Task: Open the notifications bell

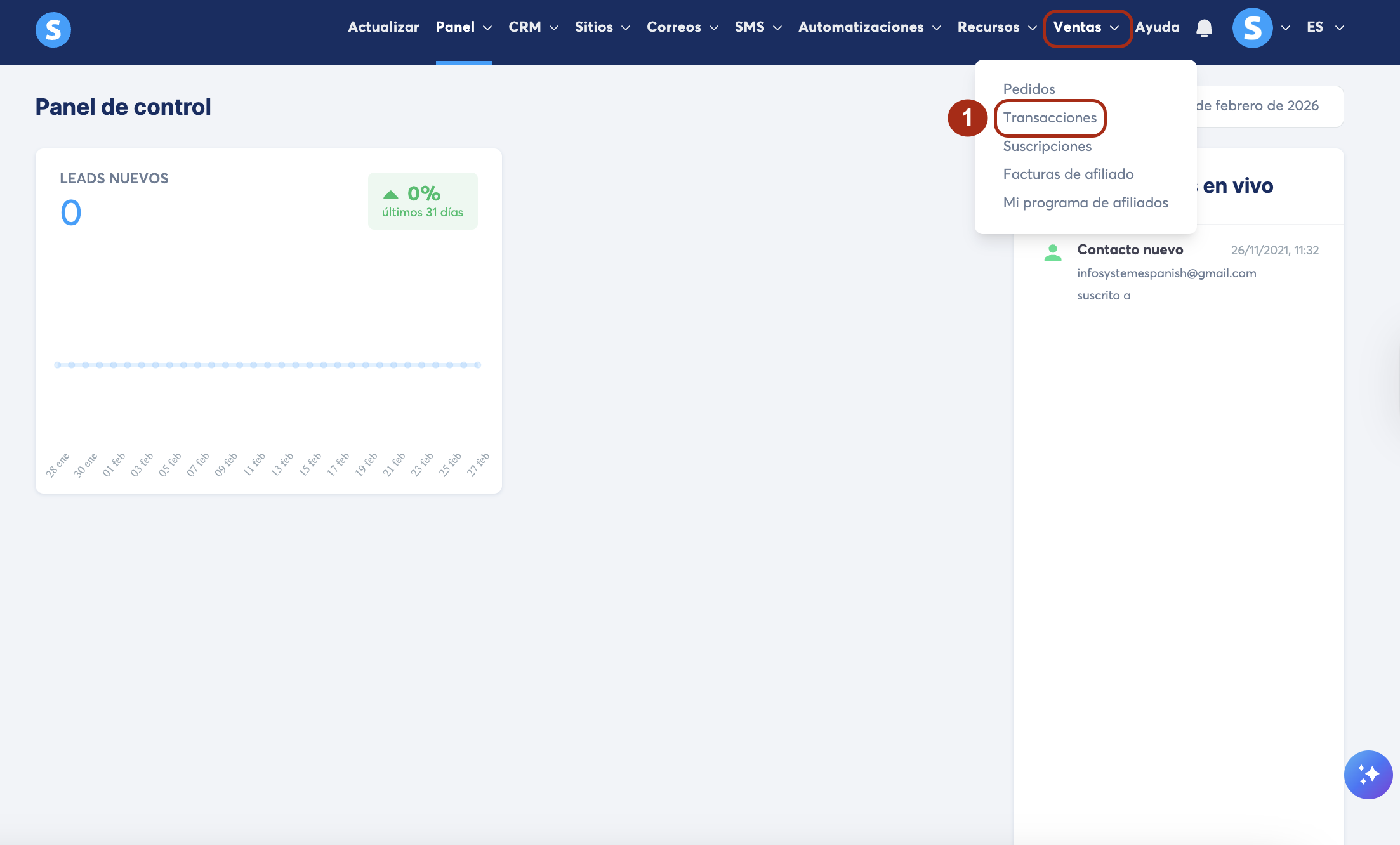Action: pos(1204,28)
